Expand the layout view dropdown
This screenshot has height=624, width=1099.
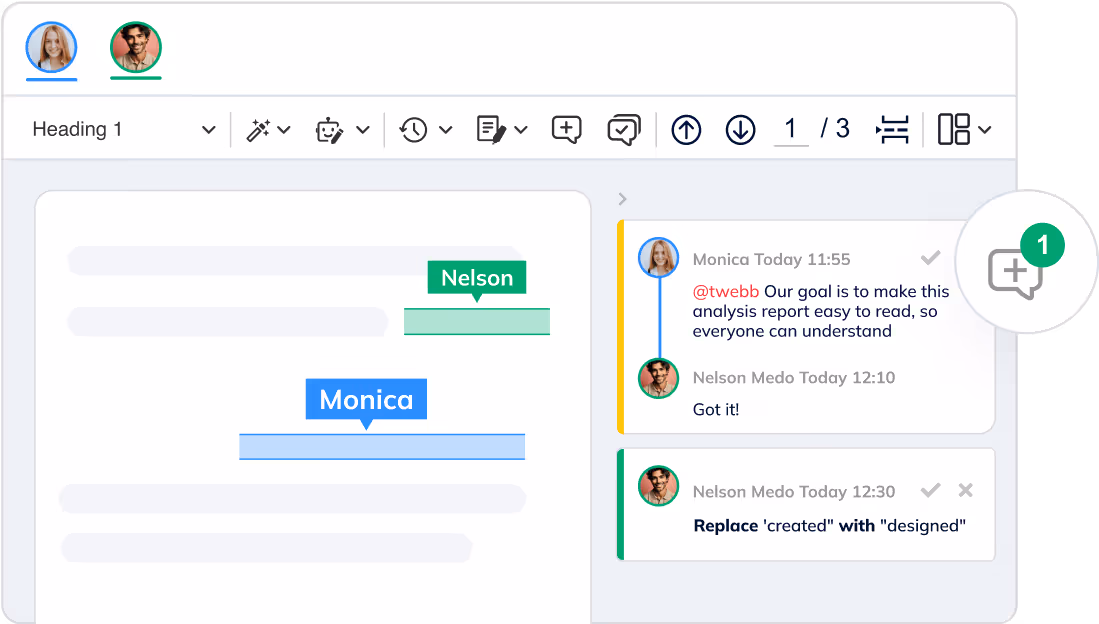[x=964, y=130]
